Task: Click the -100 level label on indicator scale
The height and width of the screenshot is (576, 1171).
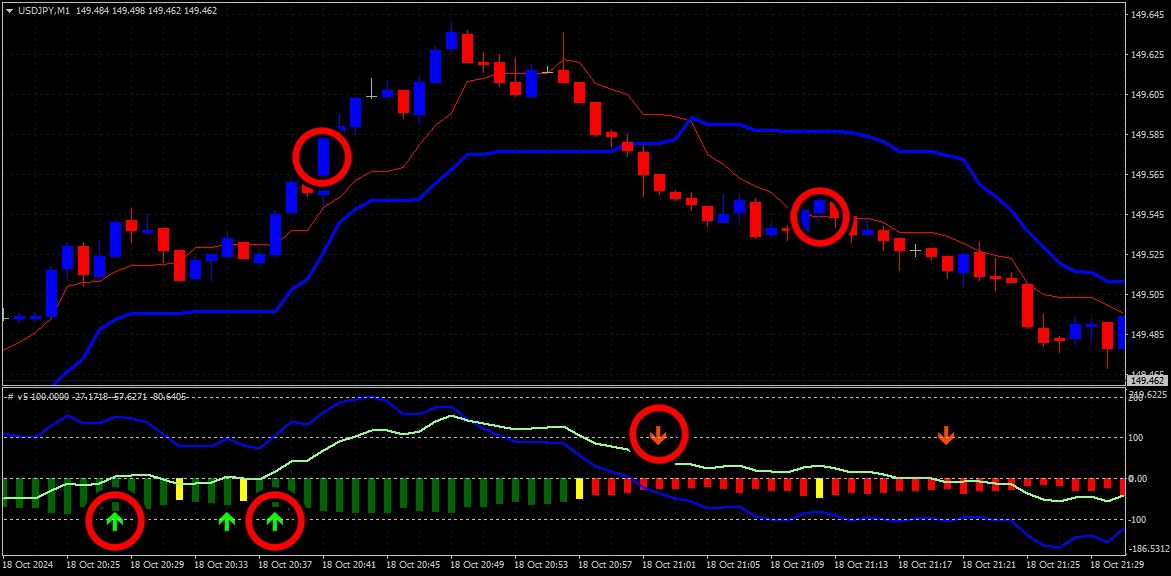Action: pyautogui.click(x=1137, y=519)
